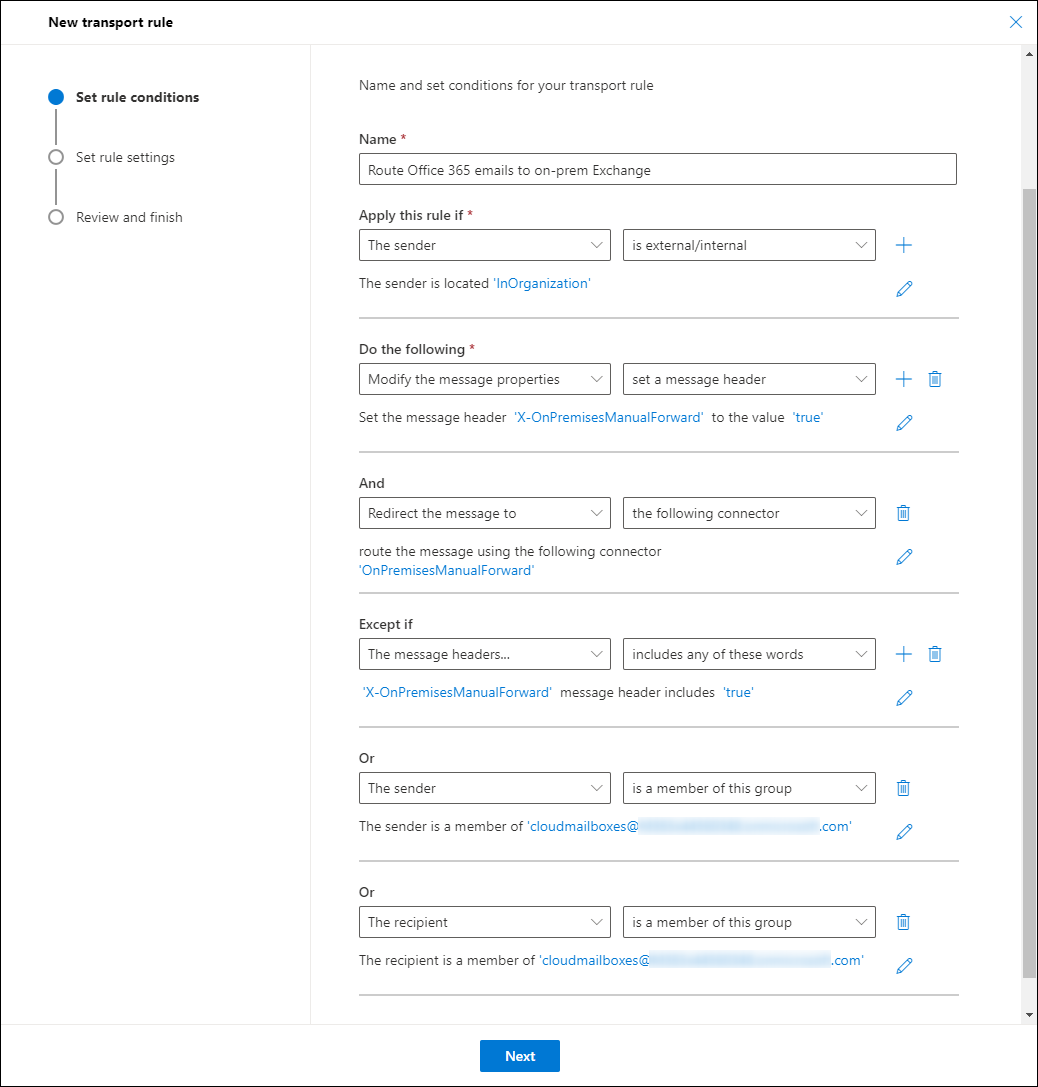1038x1087 pixels.
Task: Open 'The message headers...' dropdown
Action: point(485,654)
